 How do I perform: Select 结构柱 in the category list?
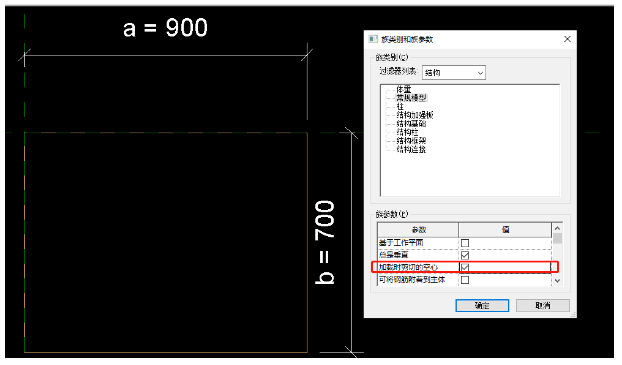407,132
